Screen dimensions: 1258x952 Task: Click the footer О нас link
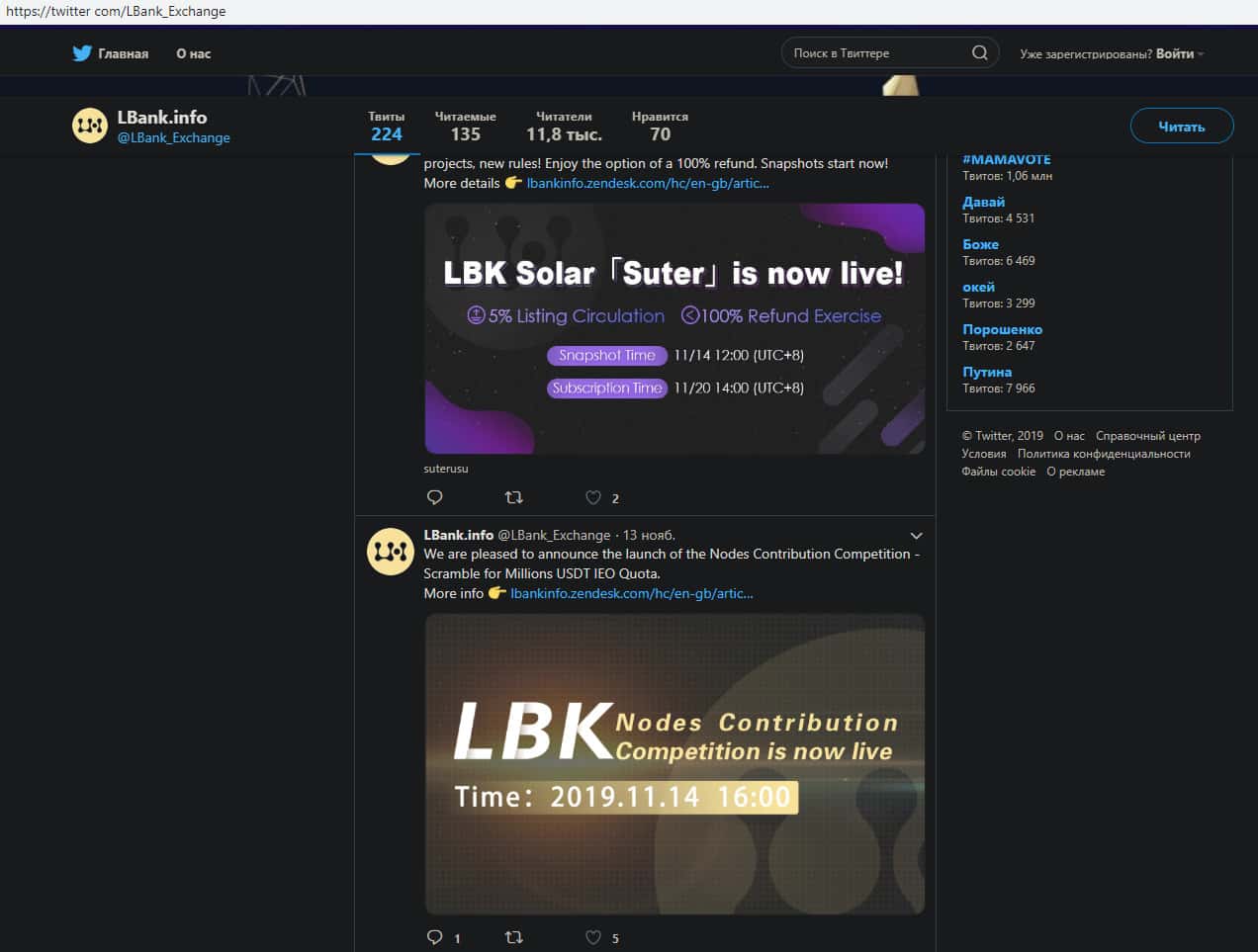tap(1069, 436)
